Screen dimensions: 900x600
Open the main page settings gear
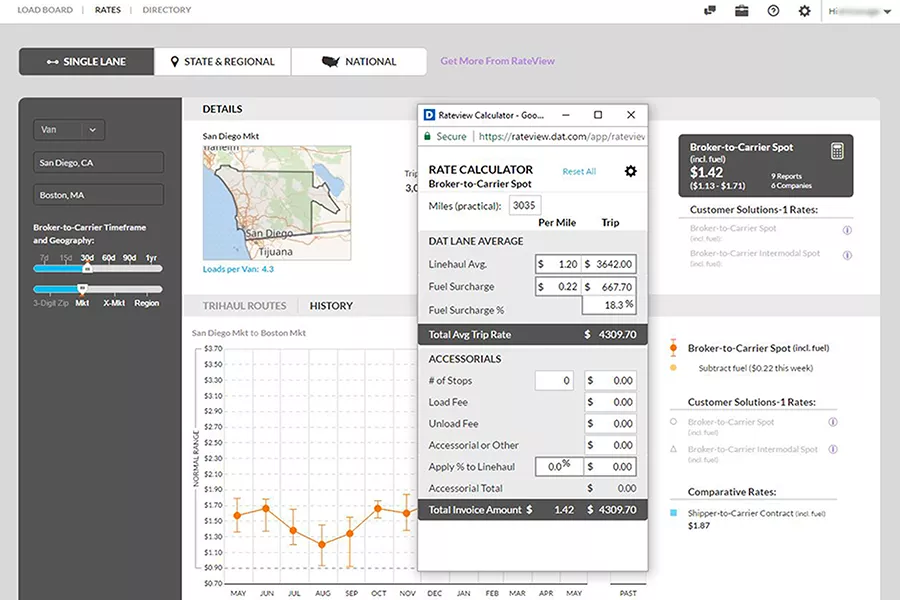tap(805, 10)
